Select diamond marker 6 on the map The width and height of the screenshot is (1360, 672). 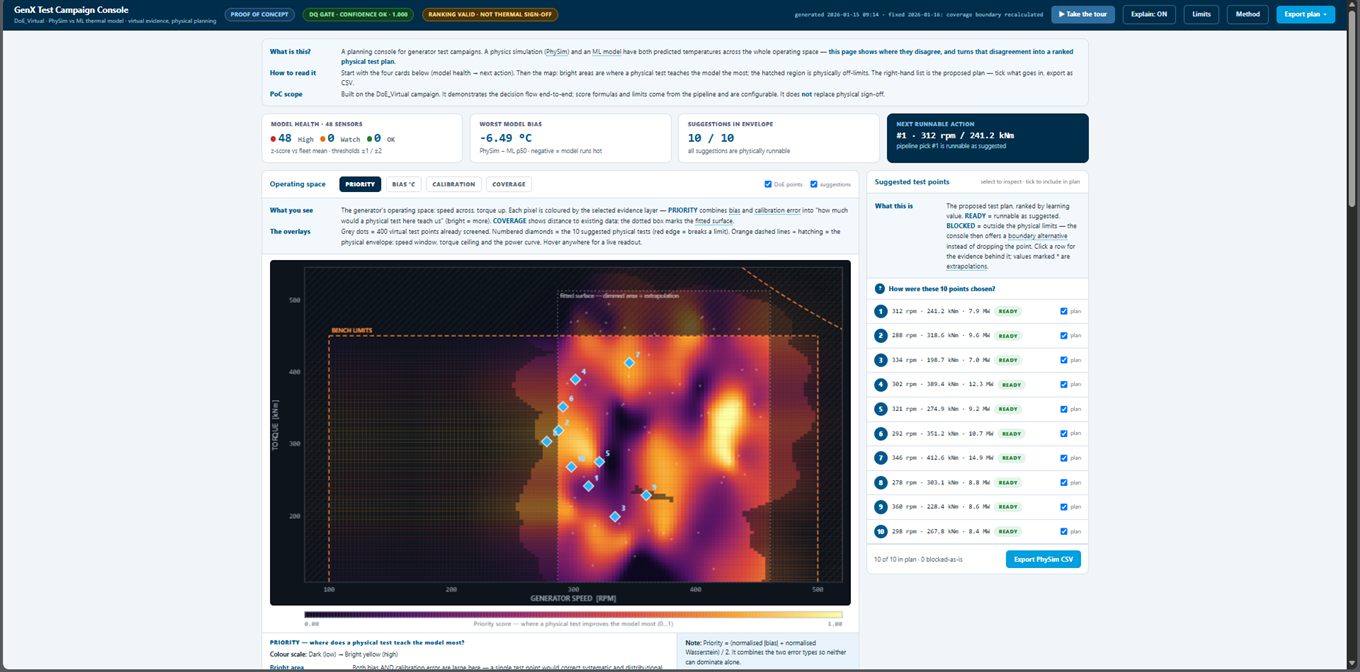[563, 407]
